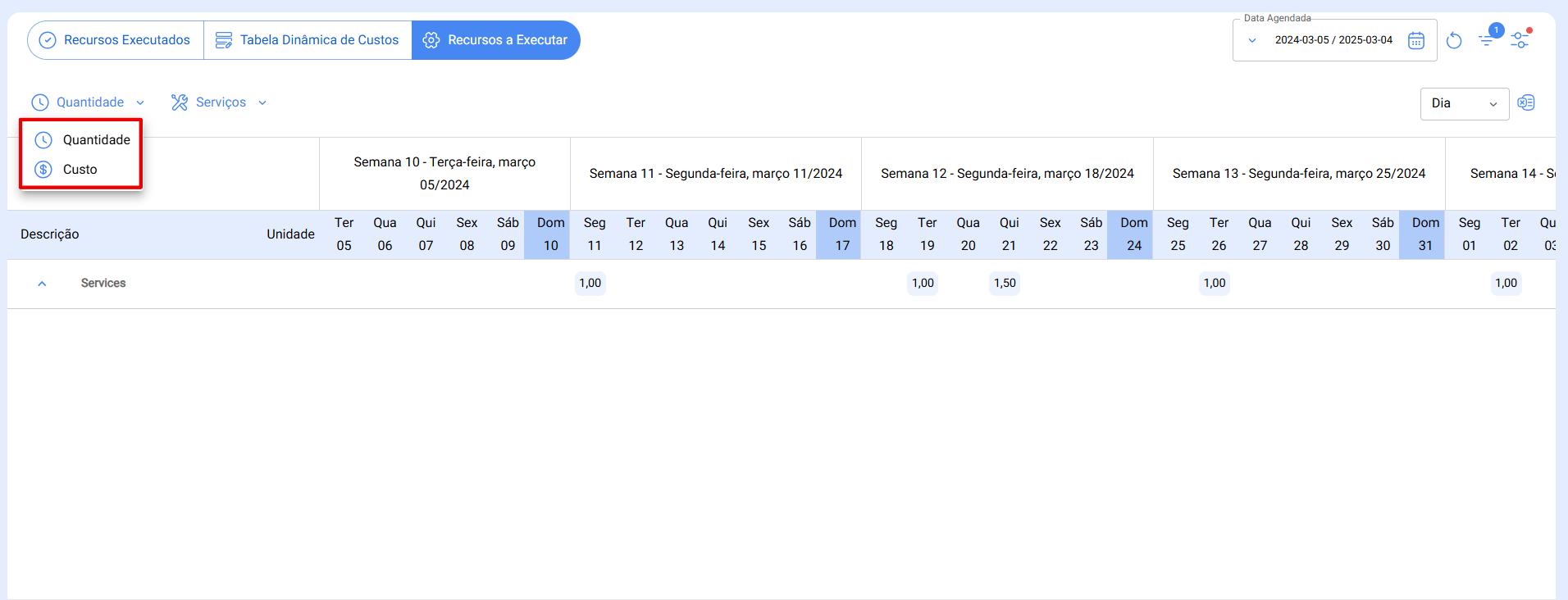Click the 1,00 value on Ter 02
The image size is (1568, 600).
[x=1506, y=284]
